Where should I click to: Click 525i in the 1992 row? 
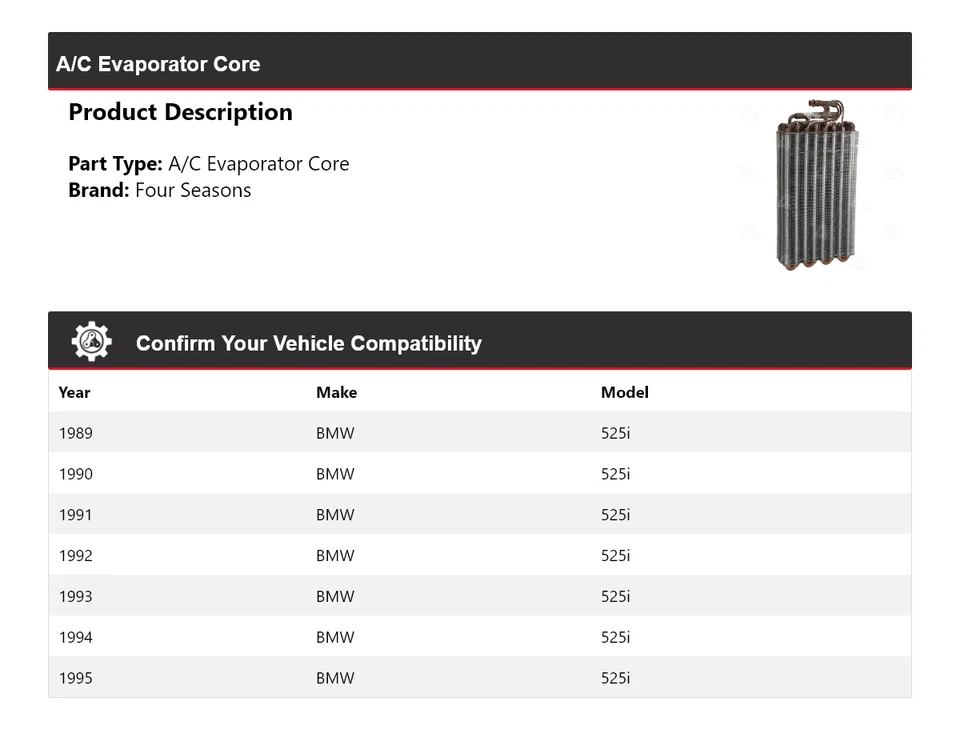(x=615, y=556)
